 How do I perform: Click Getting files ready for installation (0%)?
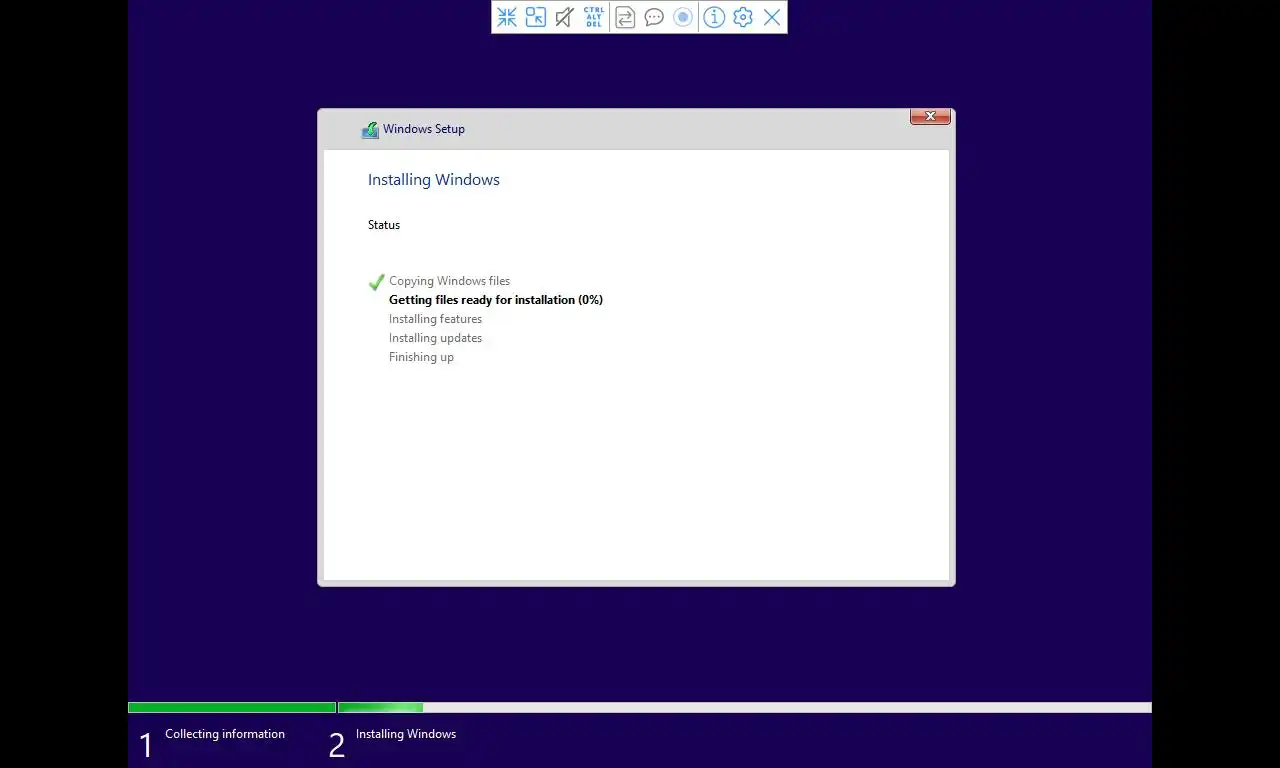pos(496,300)
